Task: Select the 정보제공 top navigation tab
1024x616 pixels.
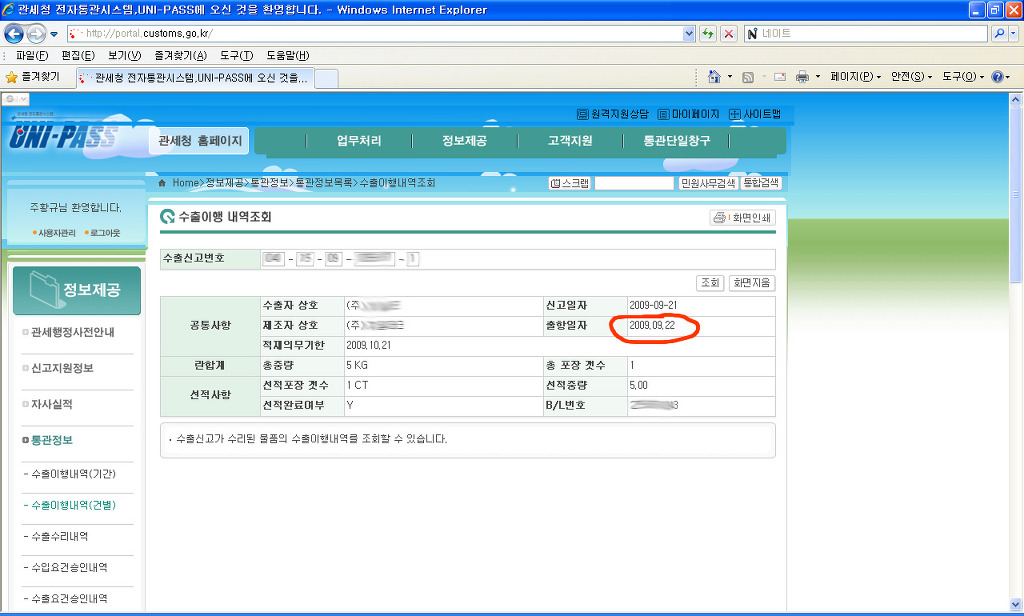Action: coord(464,141)
